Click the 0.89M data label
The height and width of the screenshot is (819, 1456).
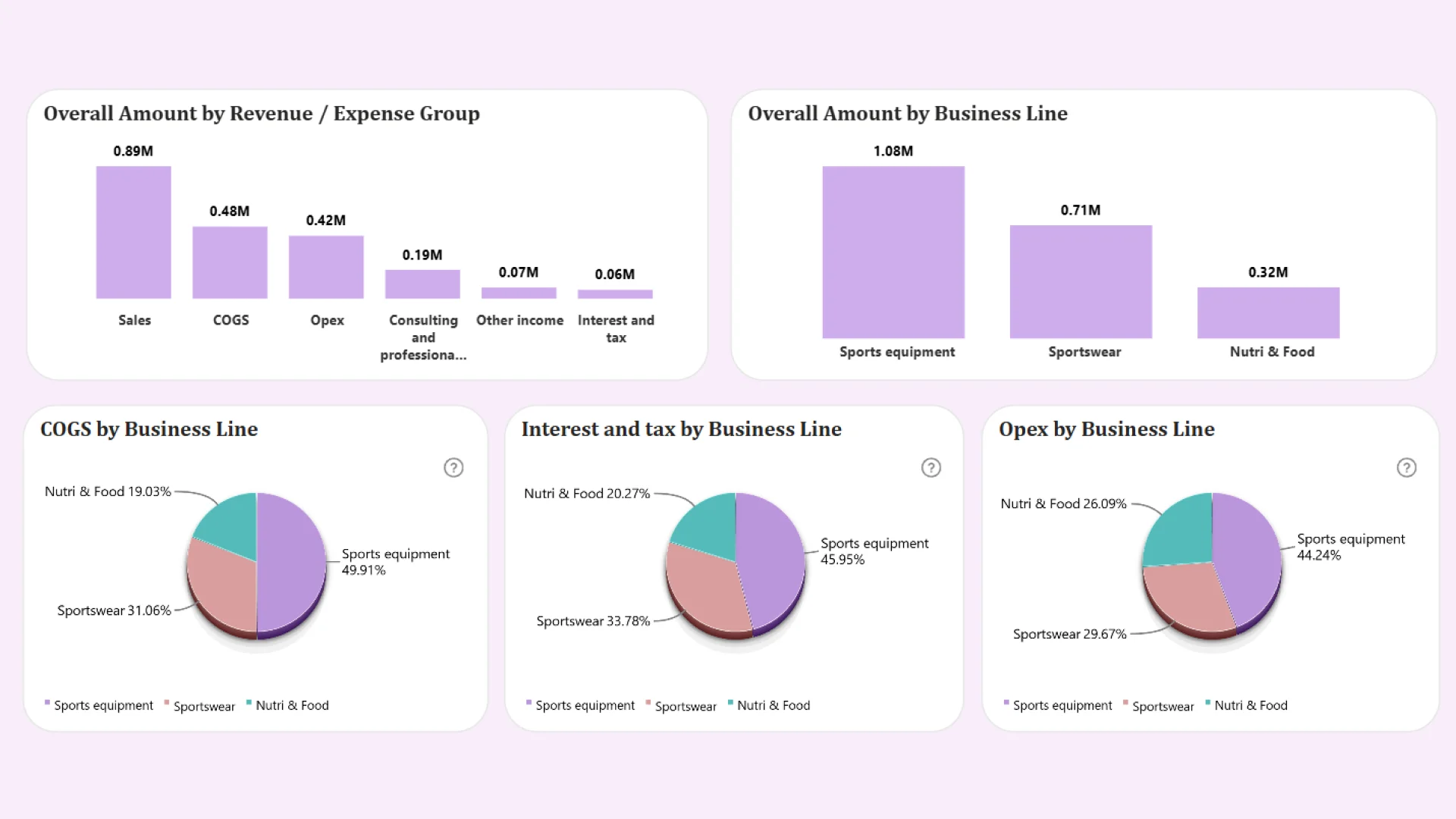pyautogui.click(x=133, y=151)
